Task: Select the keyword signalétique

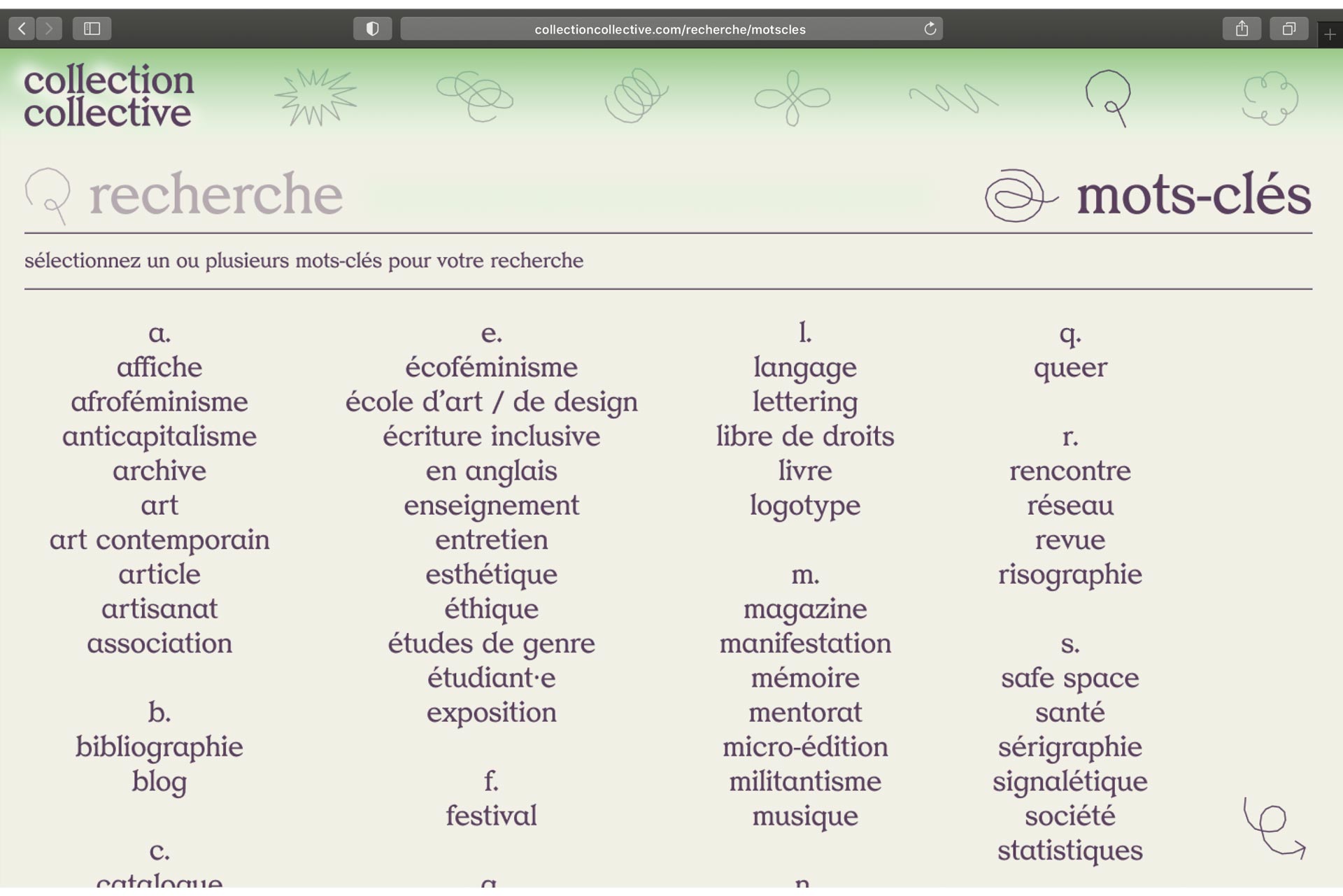Action: [x=1070, y=782]
